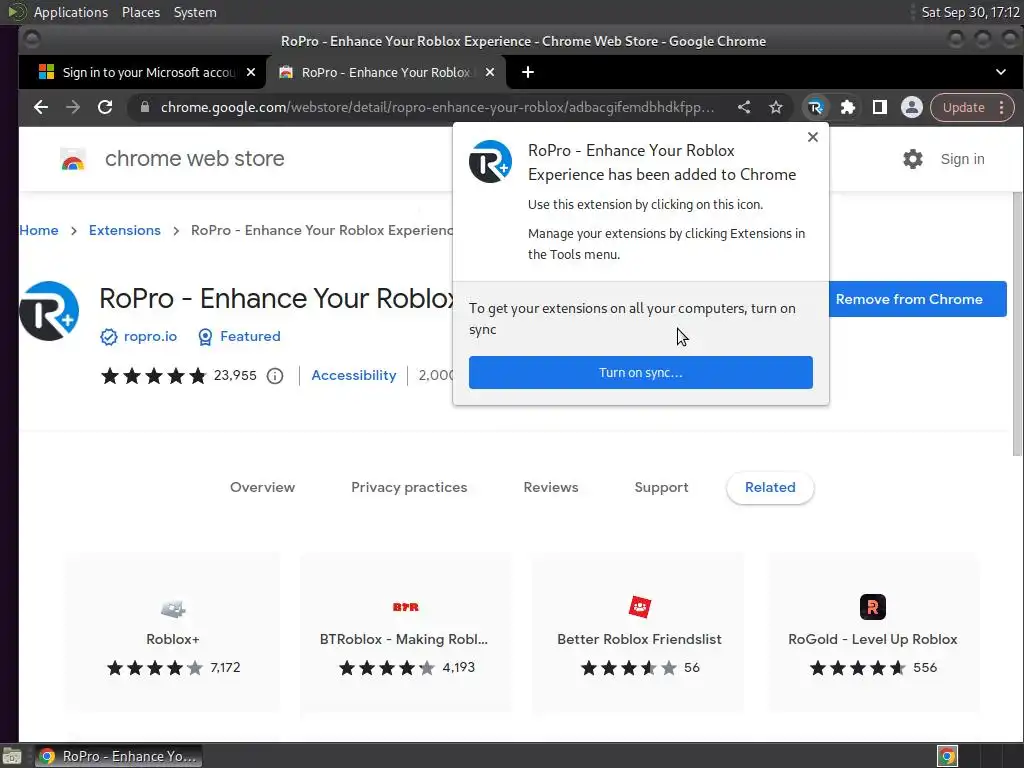The height and width of the screenshot is (768, 1024).
Task: Open the web store settings gear
Action: click(x=912, y=159)
